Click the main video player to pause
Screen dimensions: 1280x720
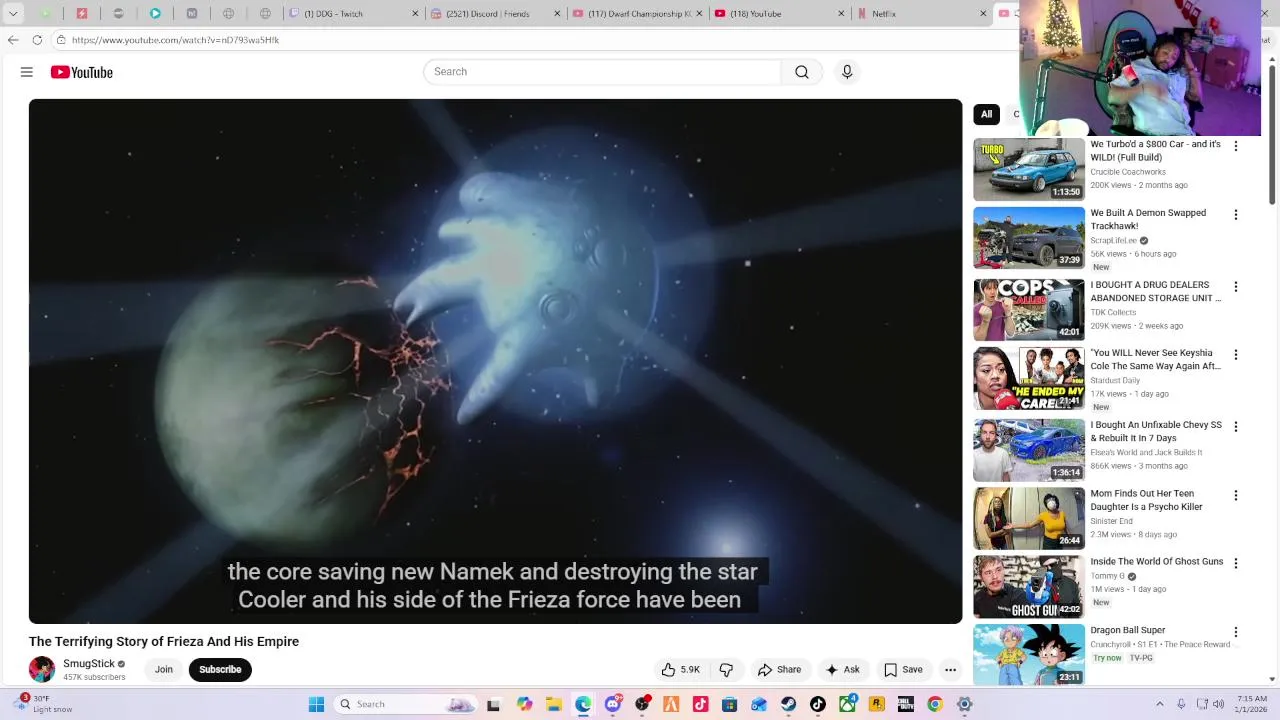coord(495,361)
